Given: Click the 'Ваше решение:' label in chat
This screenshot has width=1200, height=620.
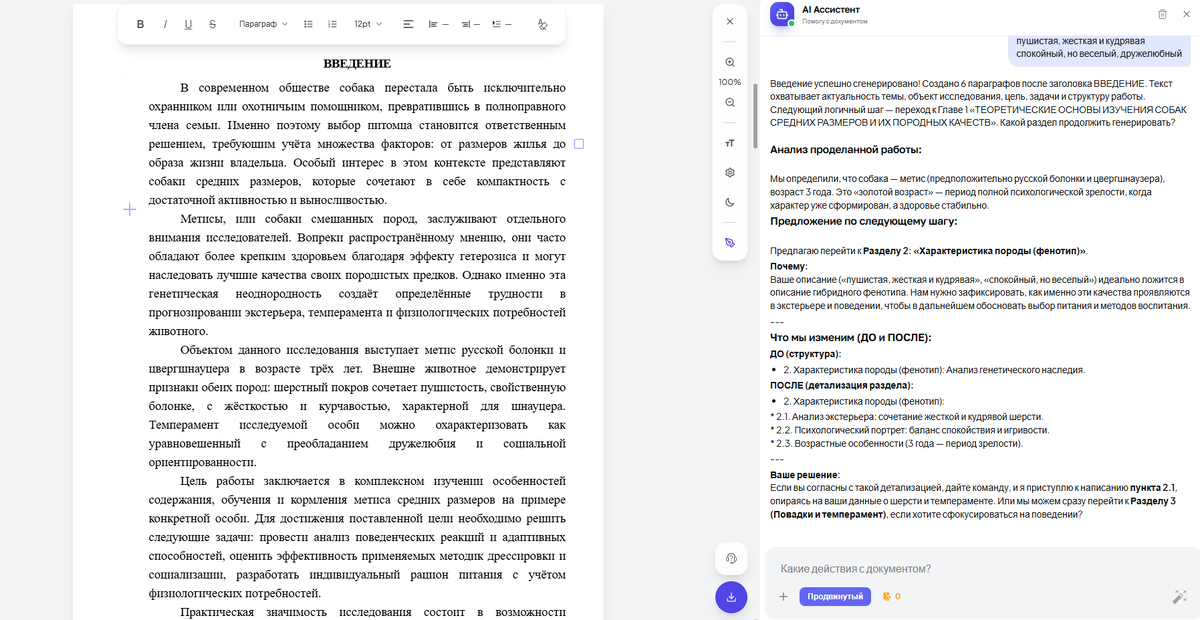Looking at the screenshot, I should (x=805, y=474).
